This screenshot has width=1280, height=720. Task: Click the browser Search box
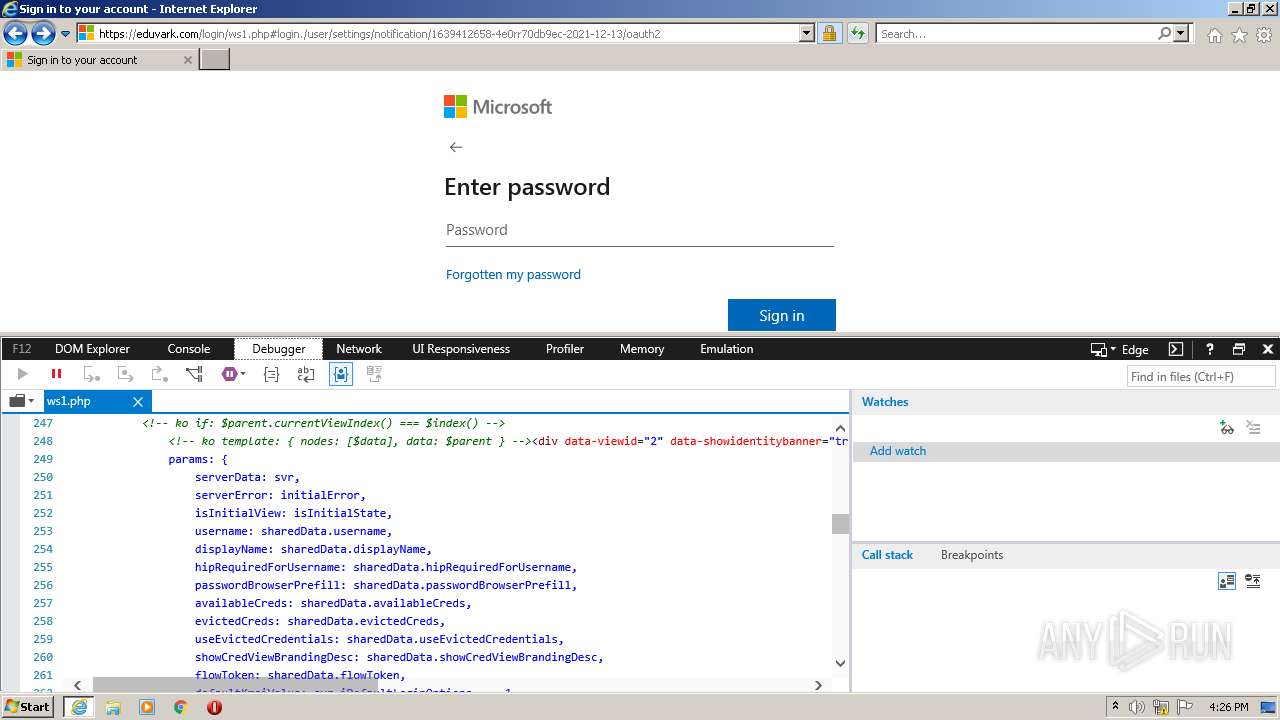coord(1016,33)
